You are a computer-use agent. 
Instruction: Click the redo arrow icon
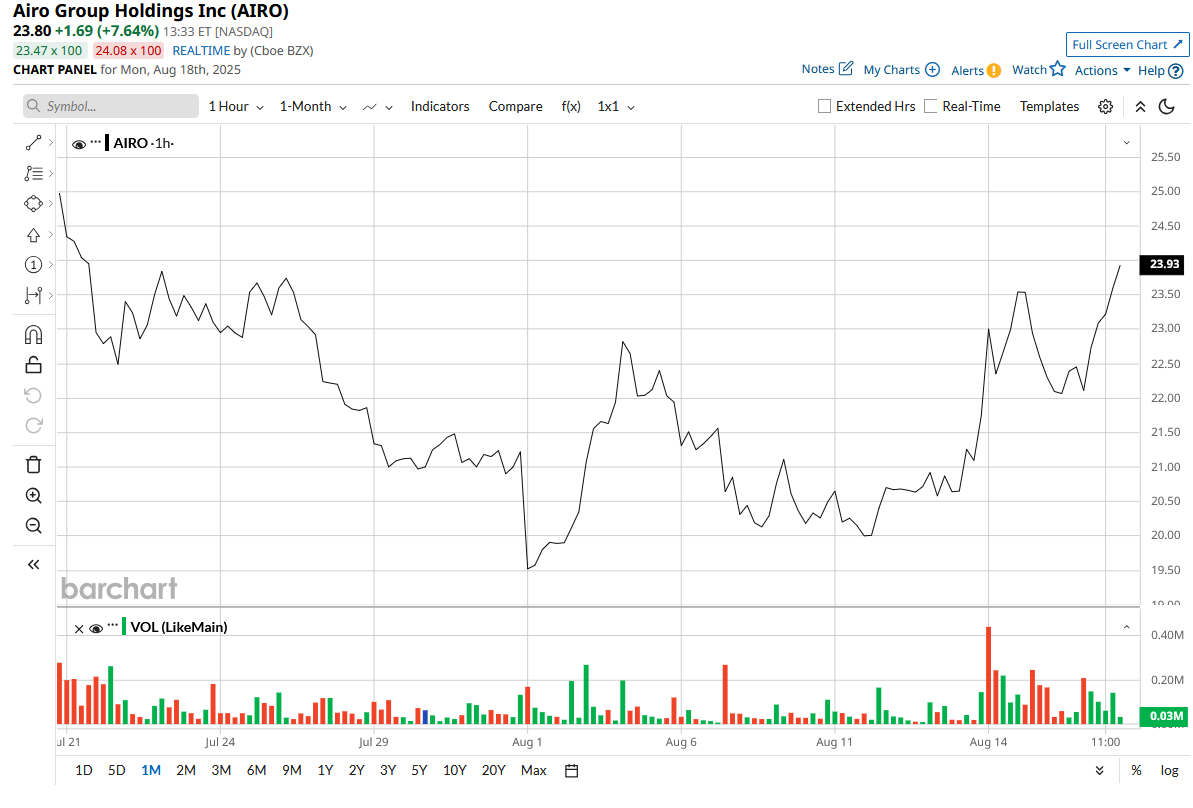click(33, 425)
